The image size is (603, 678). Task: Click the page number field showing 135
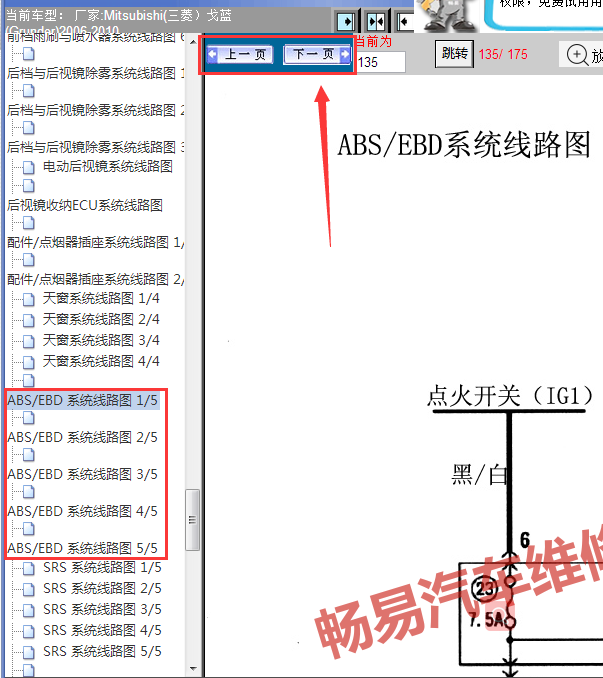point(380,62)
